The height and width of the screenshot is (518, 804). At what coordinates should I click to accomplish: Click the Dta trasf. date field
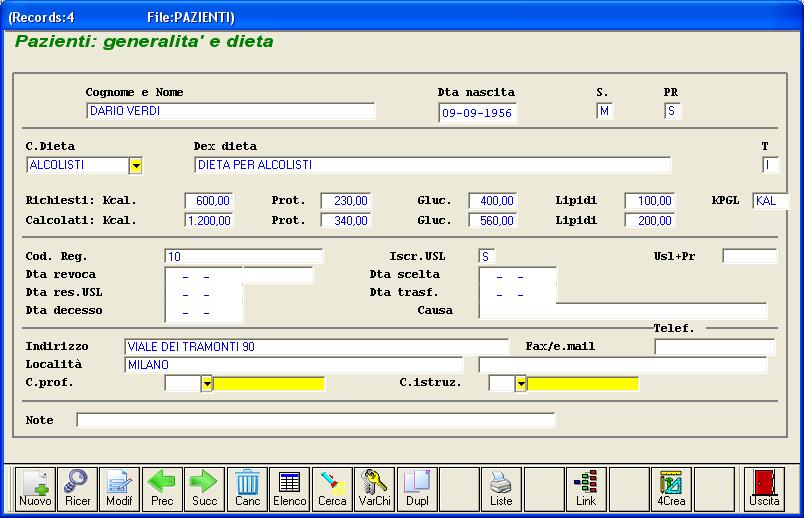pos(517,294)
